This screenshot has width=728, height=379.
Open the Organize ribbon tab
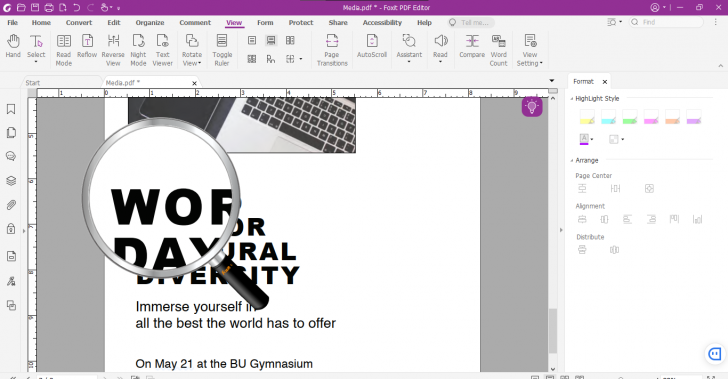[x=150, y=22]
